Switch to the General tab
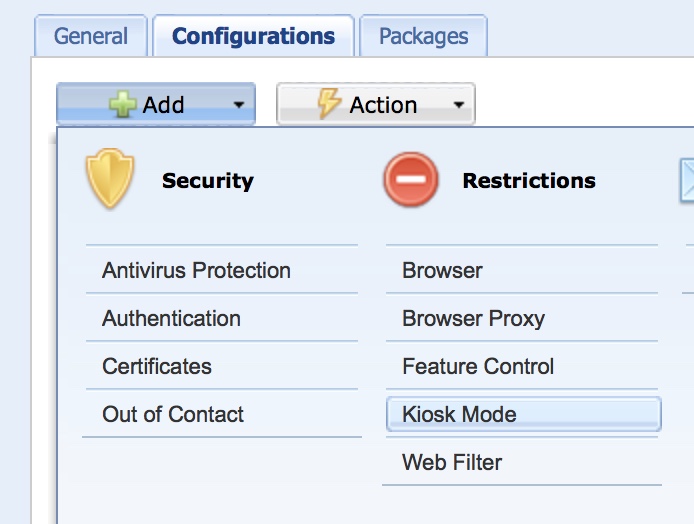 pyautogui.click(x=91, y=37)
